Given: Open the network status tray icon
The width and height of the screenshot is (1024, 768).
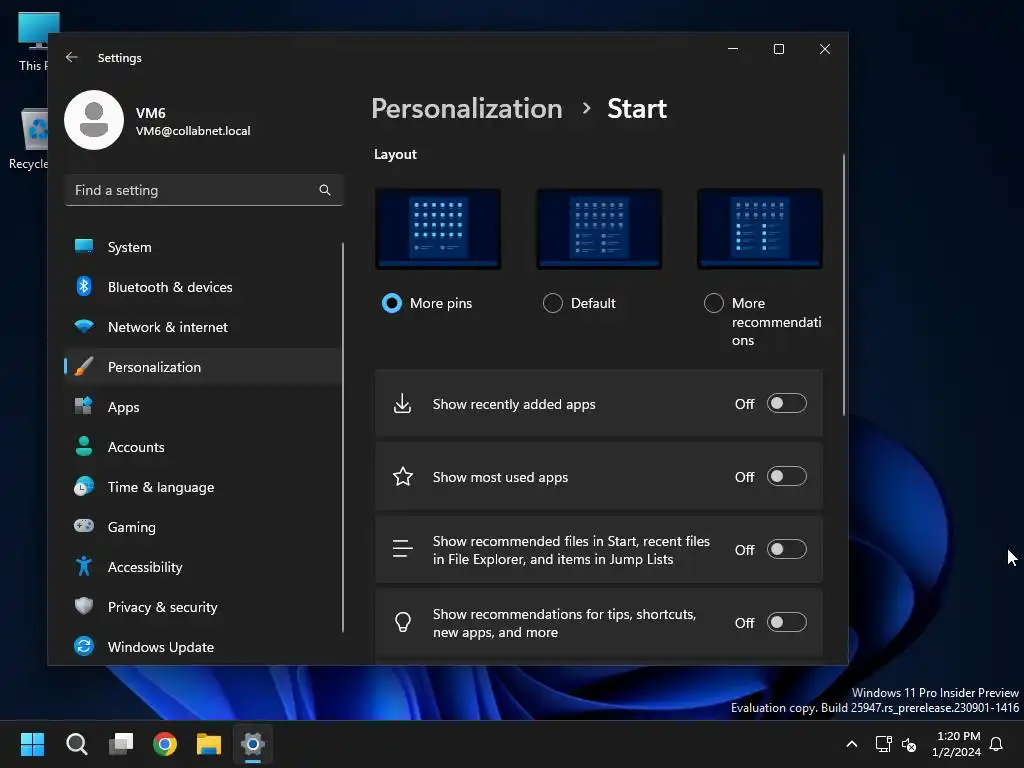Looking at the screenshot, I should pyautogui.click(x=883, y=744).
